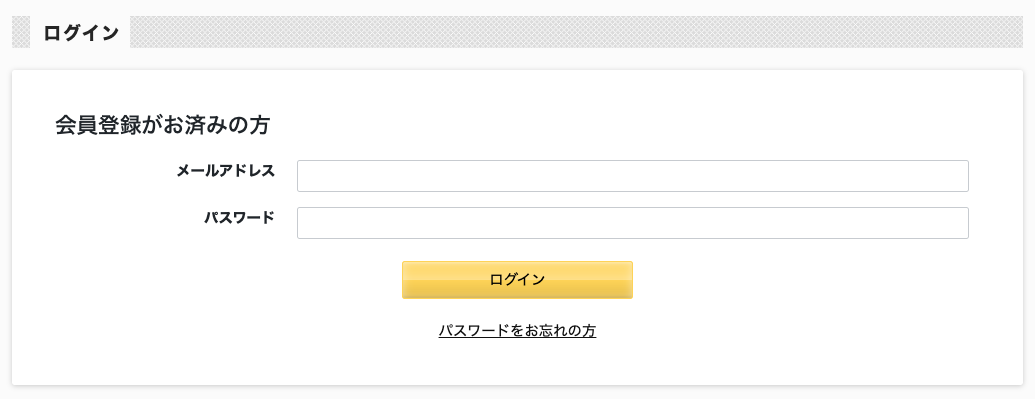
Task: Submit the form with the ログイン button
Action: [x=518, y=280]
